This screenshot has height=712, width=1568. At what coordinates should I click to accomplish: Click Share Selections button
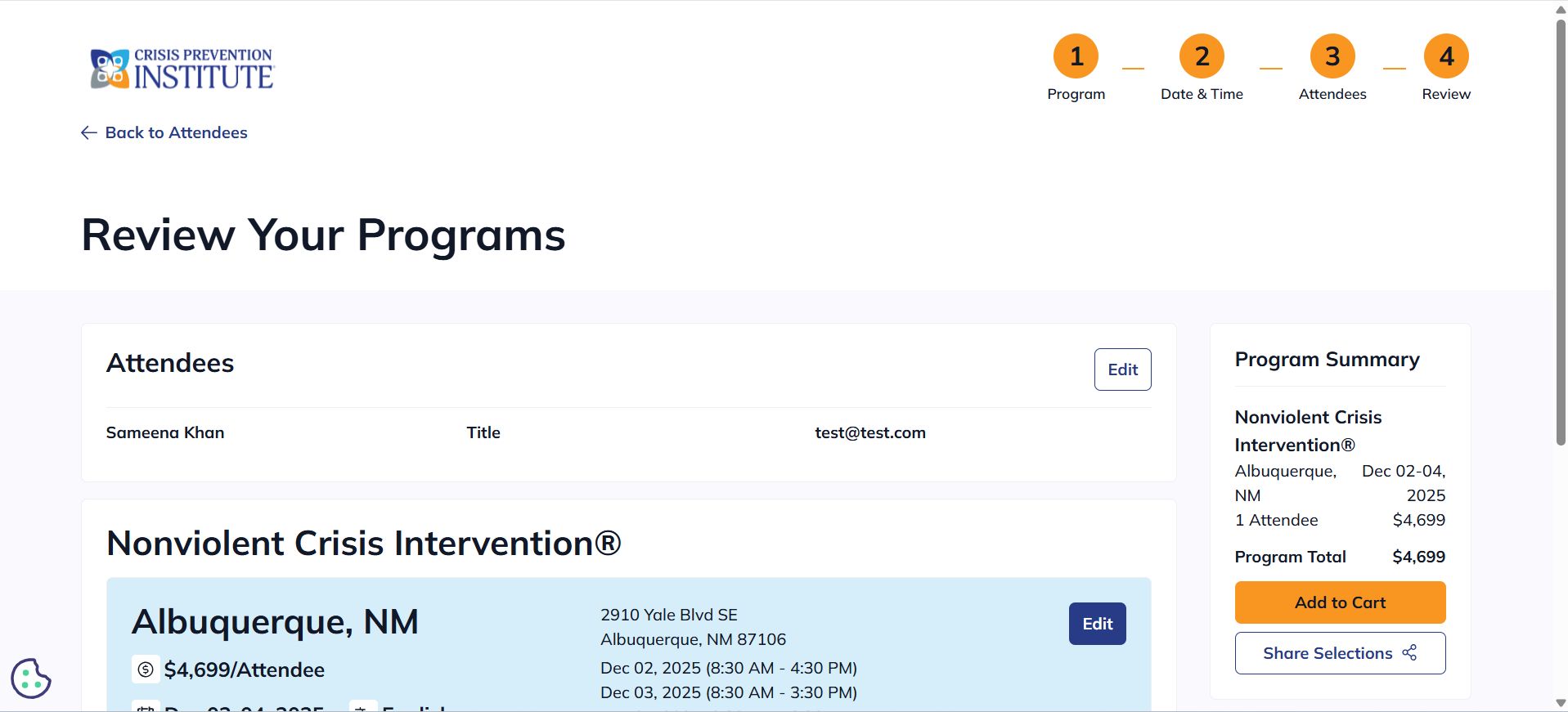1340,653
